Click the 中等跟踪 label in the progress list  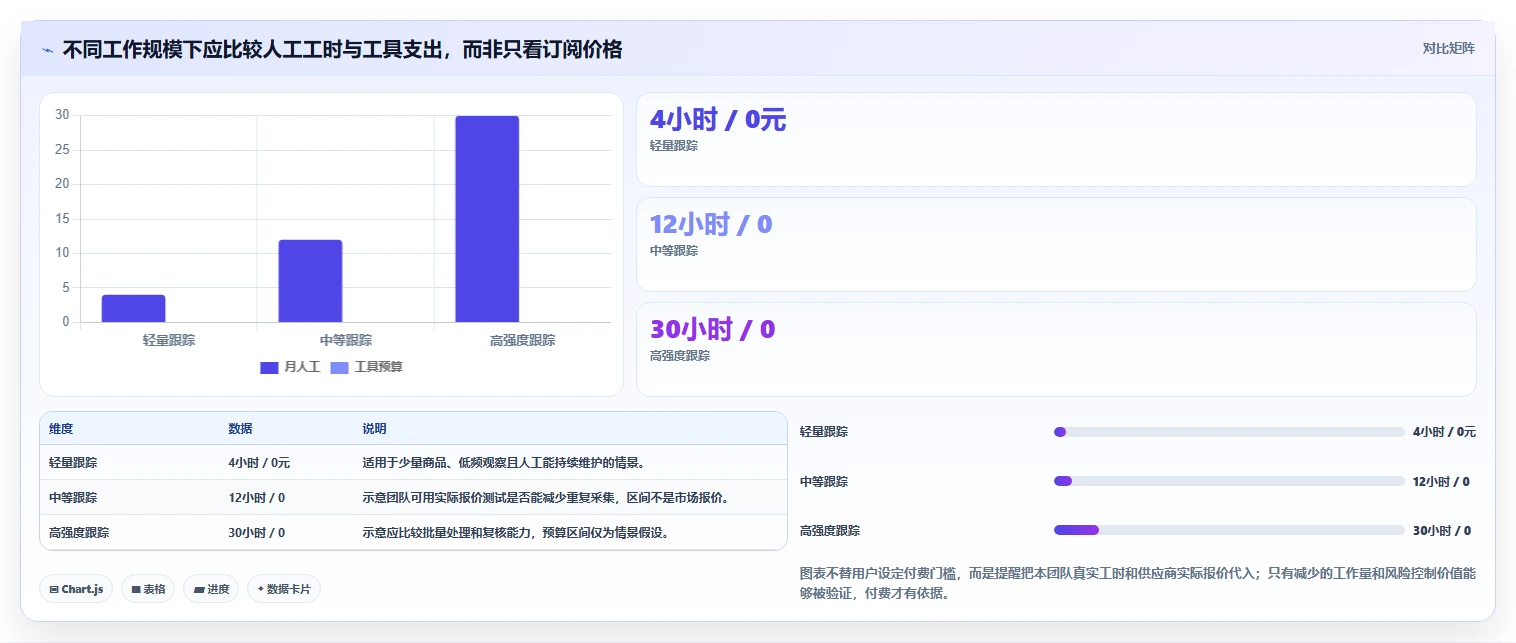click(824, 481)
